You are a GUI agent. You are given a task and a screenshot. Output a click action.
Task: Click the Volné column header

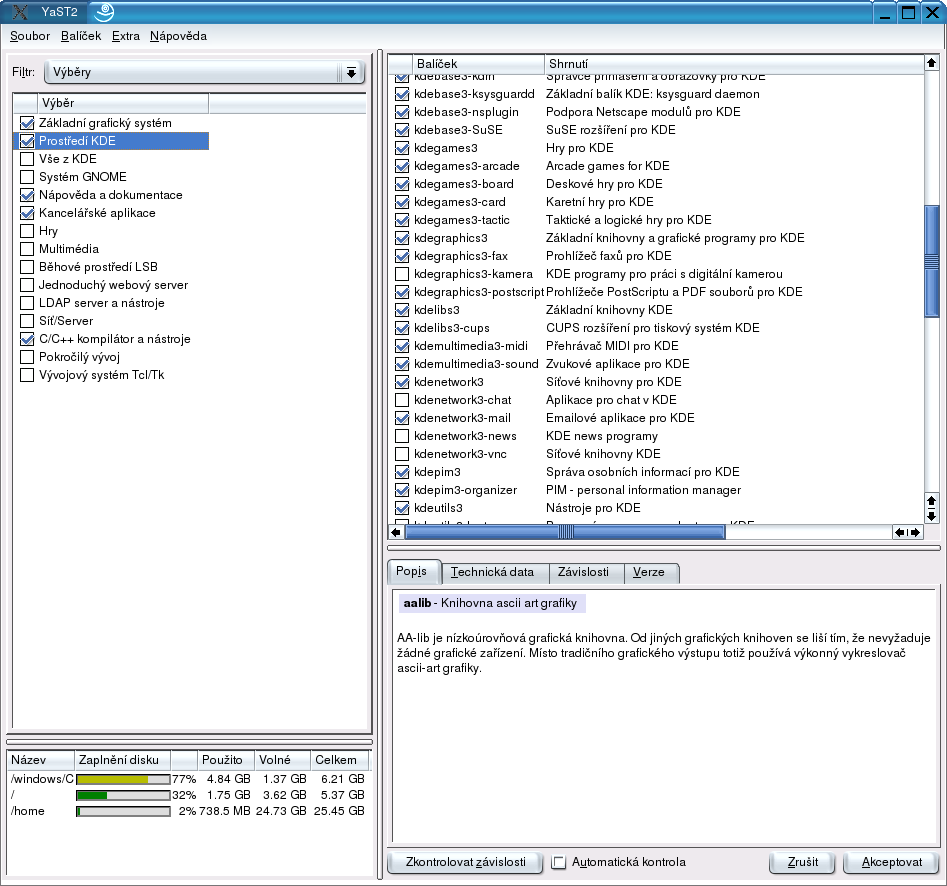[282, 760]
